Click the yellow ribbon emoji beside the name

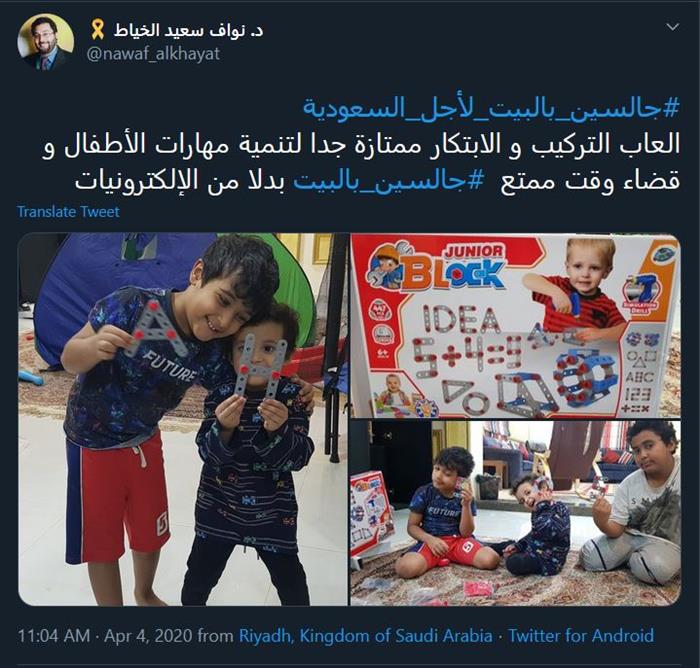(x=97, y=30)
